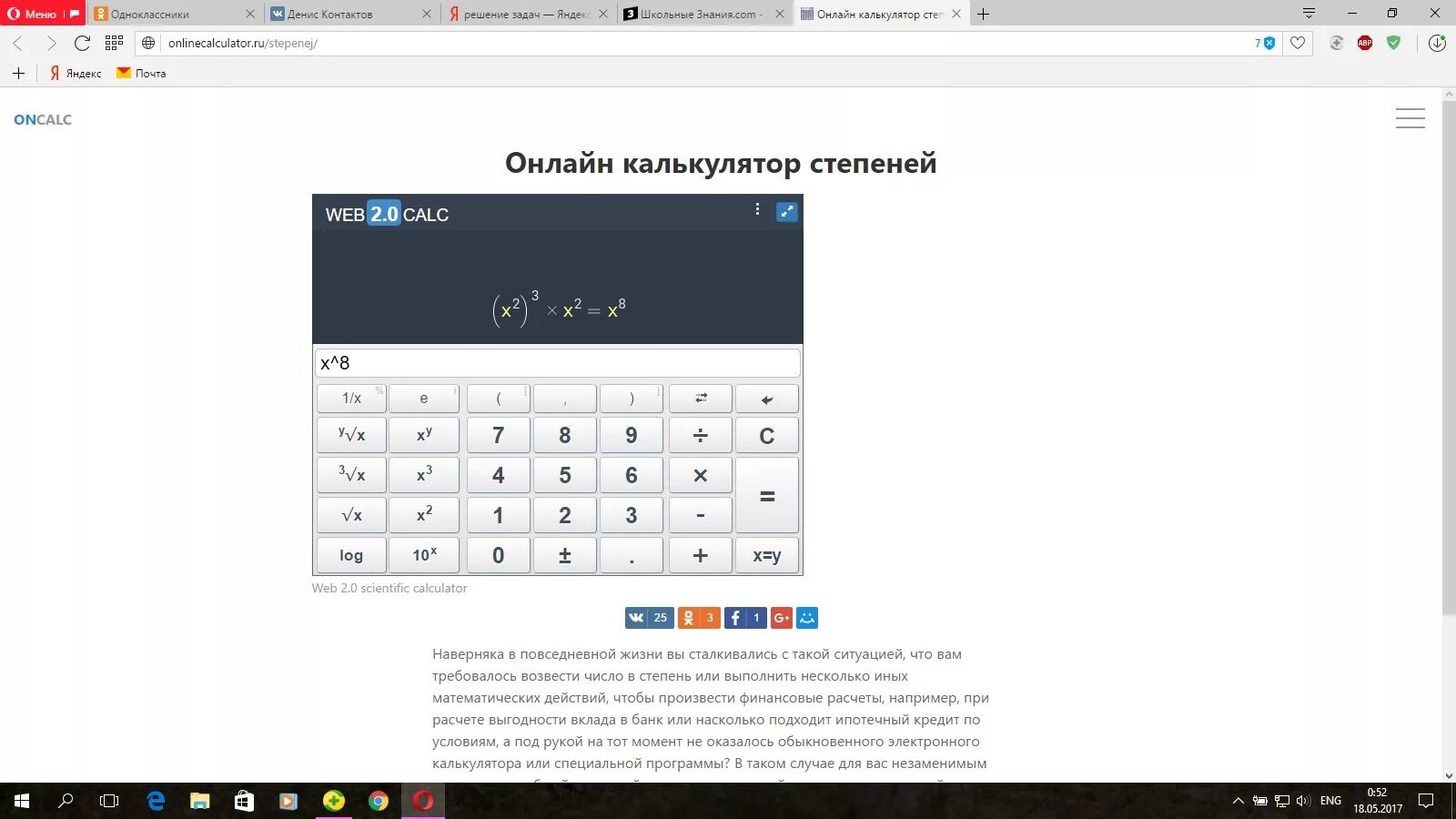Share on VK social button
This screenshot has height=819, width=1456.
pyautogui.click(x=650, y=618)
